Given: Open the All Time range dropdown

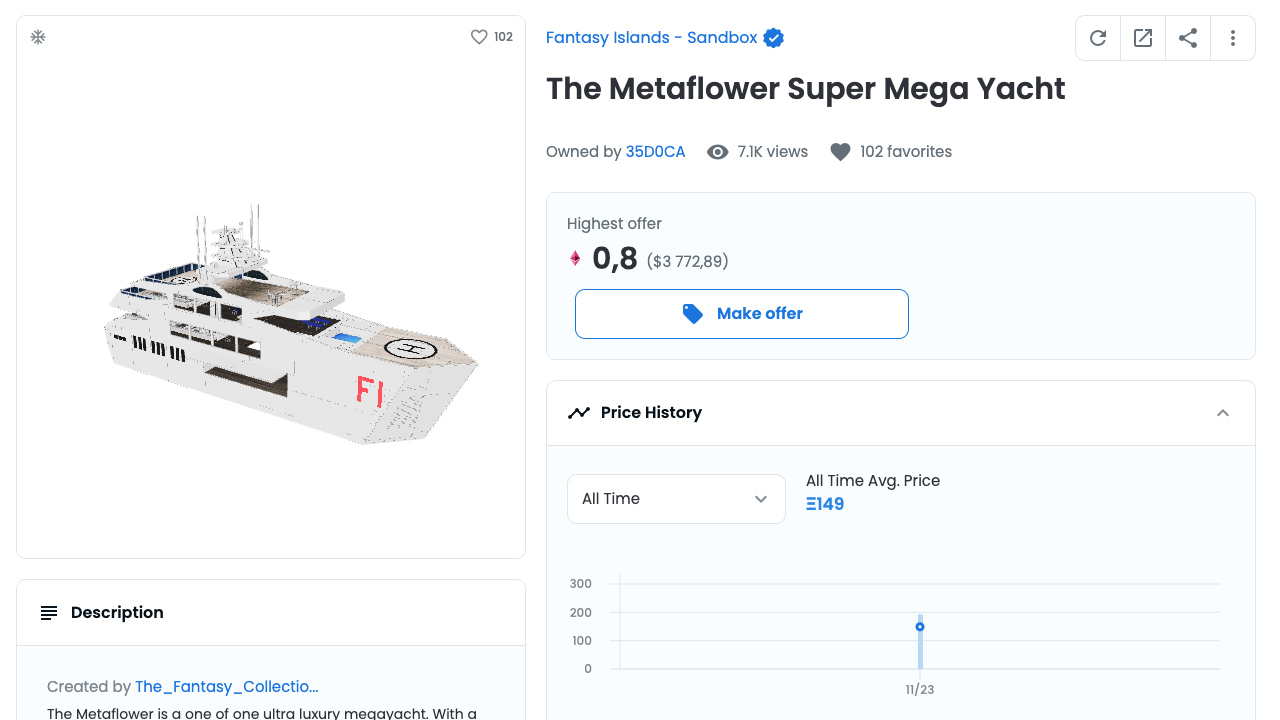Looking at the screenshot, I should tap(676, 499).
